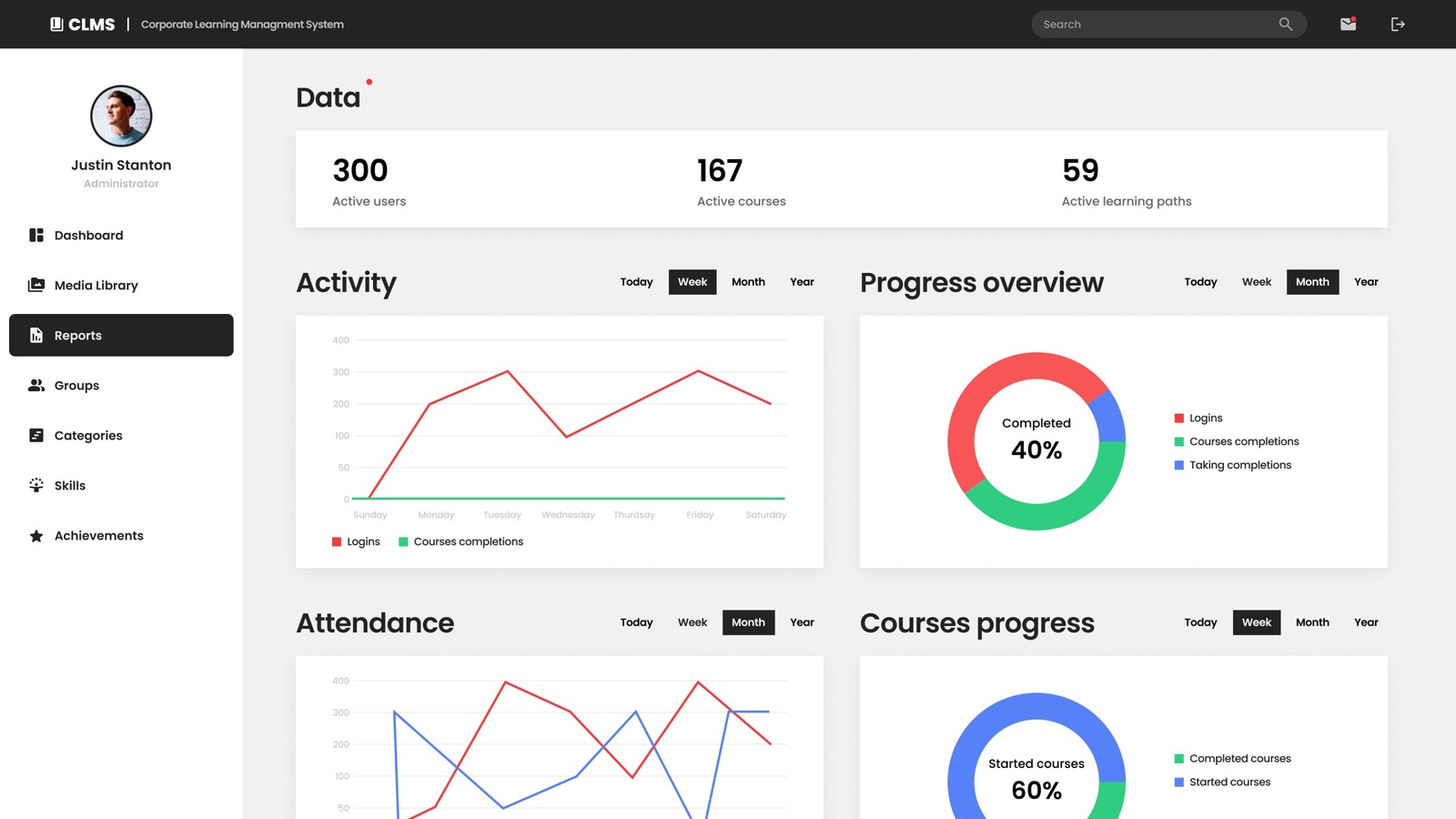Screen dimensions: 1456x819
Task: Click the Achievements star icon
Action: 36,536
